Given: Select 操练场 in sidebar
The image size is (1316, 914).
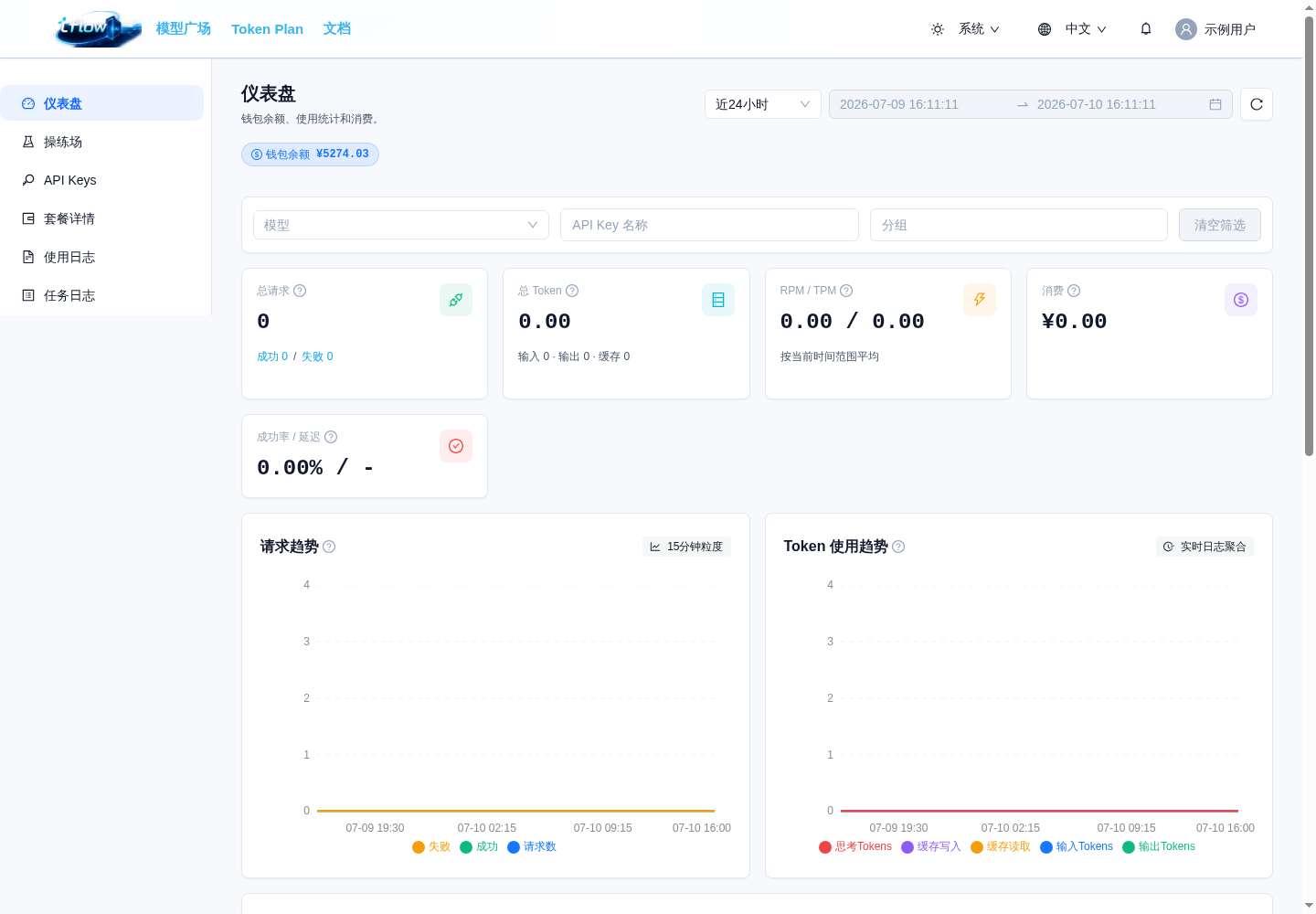Looking at the screenshot, I should (x=101, y=142).
